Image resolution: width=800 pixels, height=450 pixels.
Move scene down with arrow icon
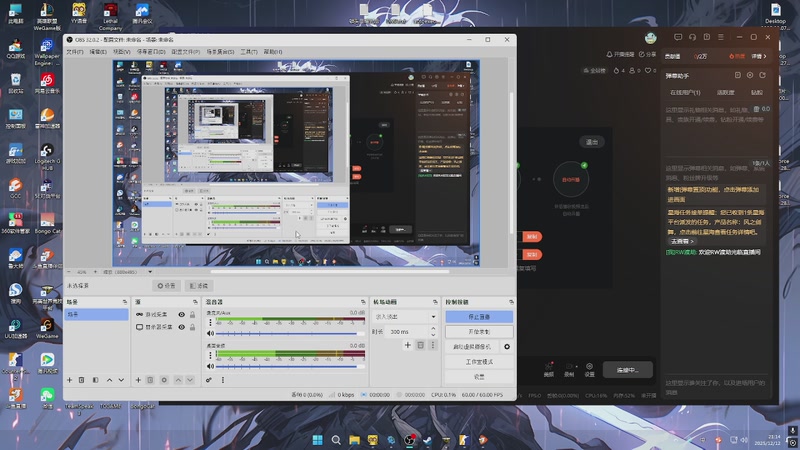(x=121, y=380)
